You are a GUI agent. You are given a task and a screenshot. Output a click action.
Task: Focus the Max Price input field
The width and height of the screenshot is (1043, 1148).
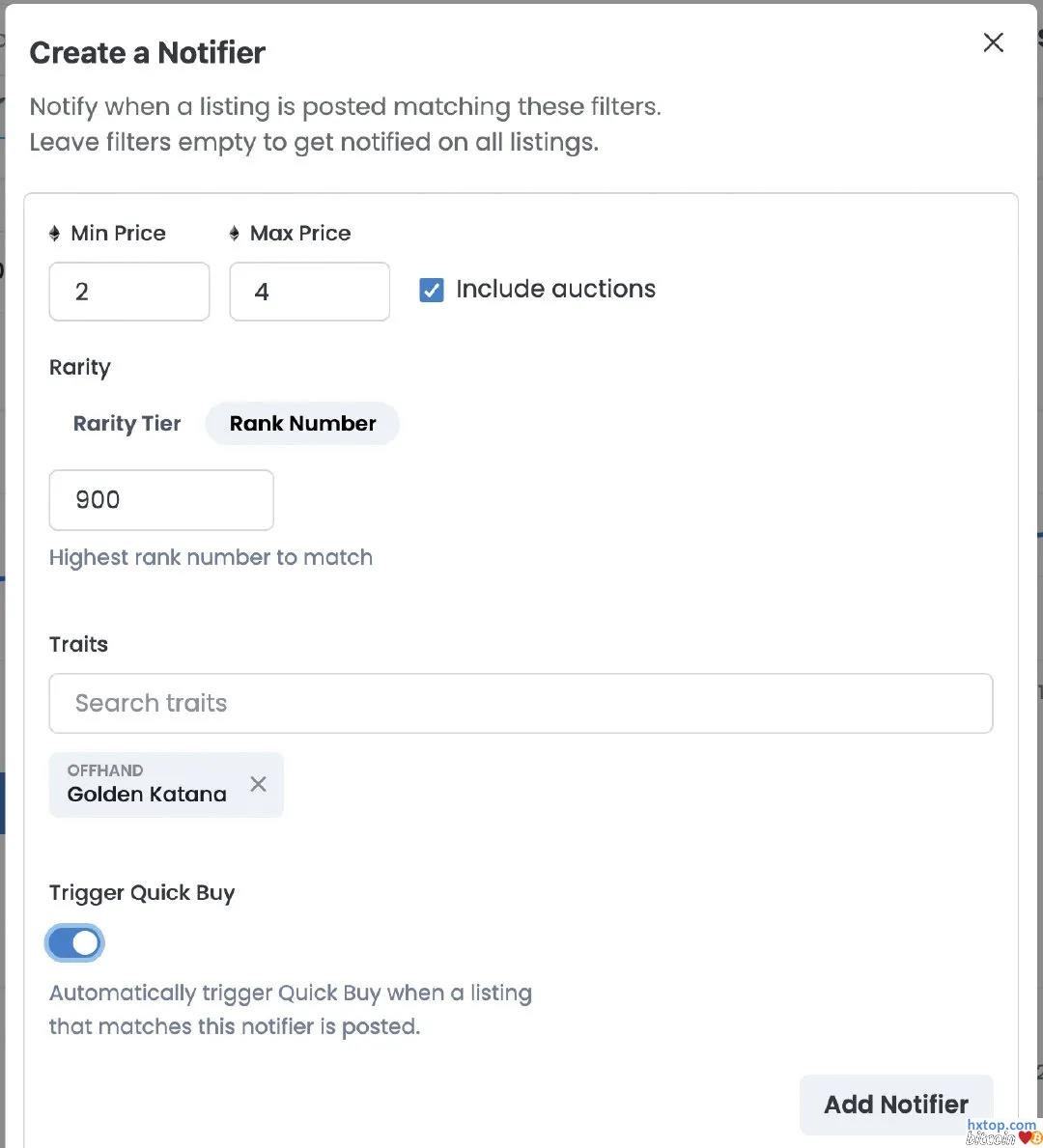309,292
